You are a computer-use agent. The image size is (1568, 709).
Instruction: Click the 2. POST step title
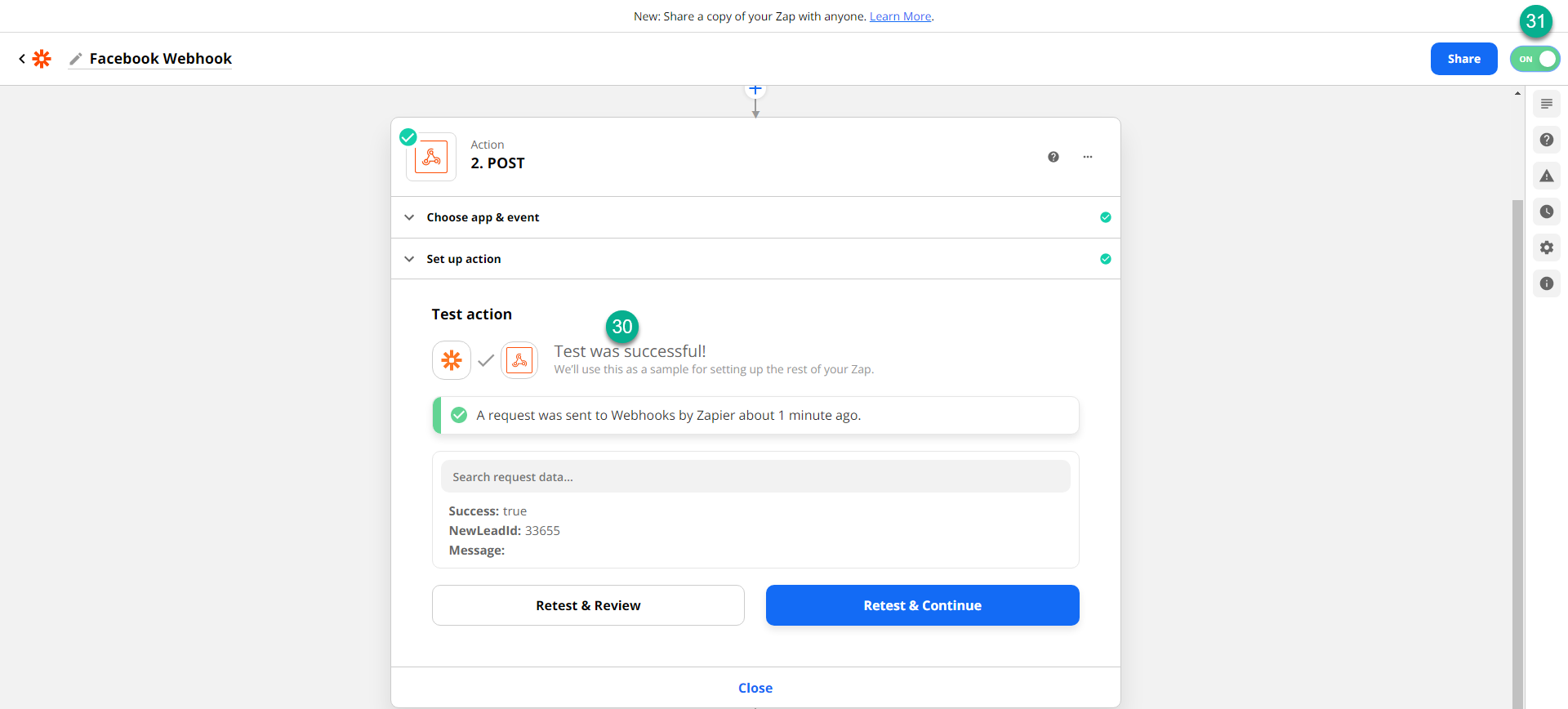pos(497,163)
